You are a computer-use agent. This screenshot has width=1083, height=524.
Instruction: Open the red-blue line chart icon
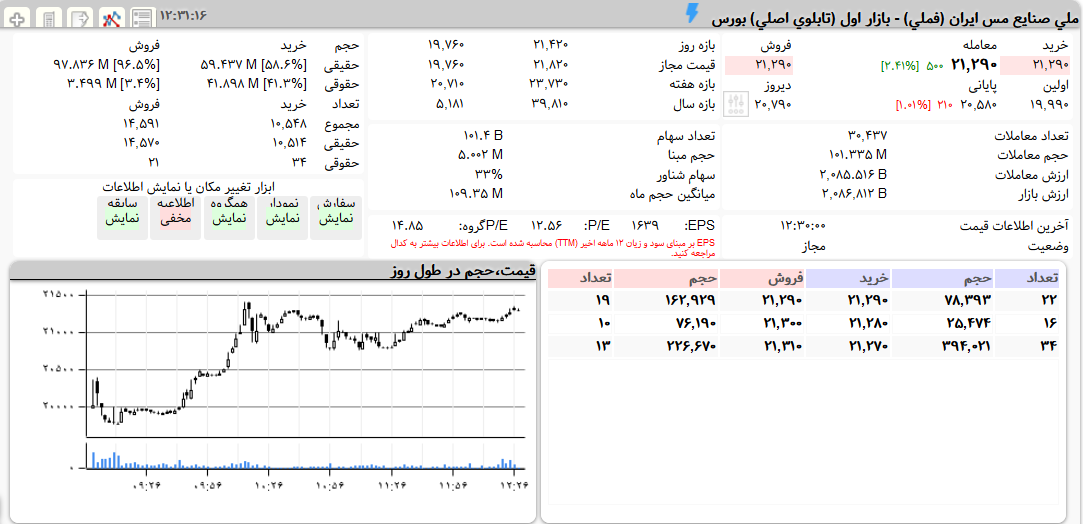click(111, 17)
